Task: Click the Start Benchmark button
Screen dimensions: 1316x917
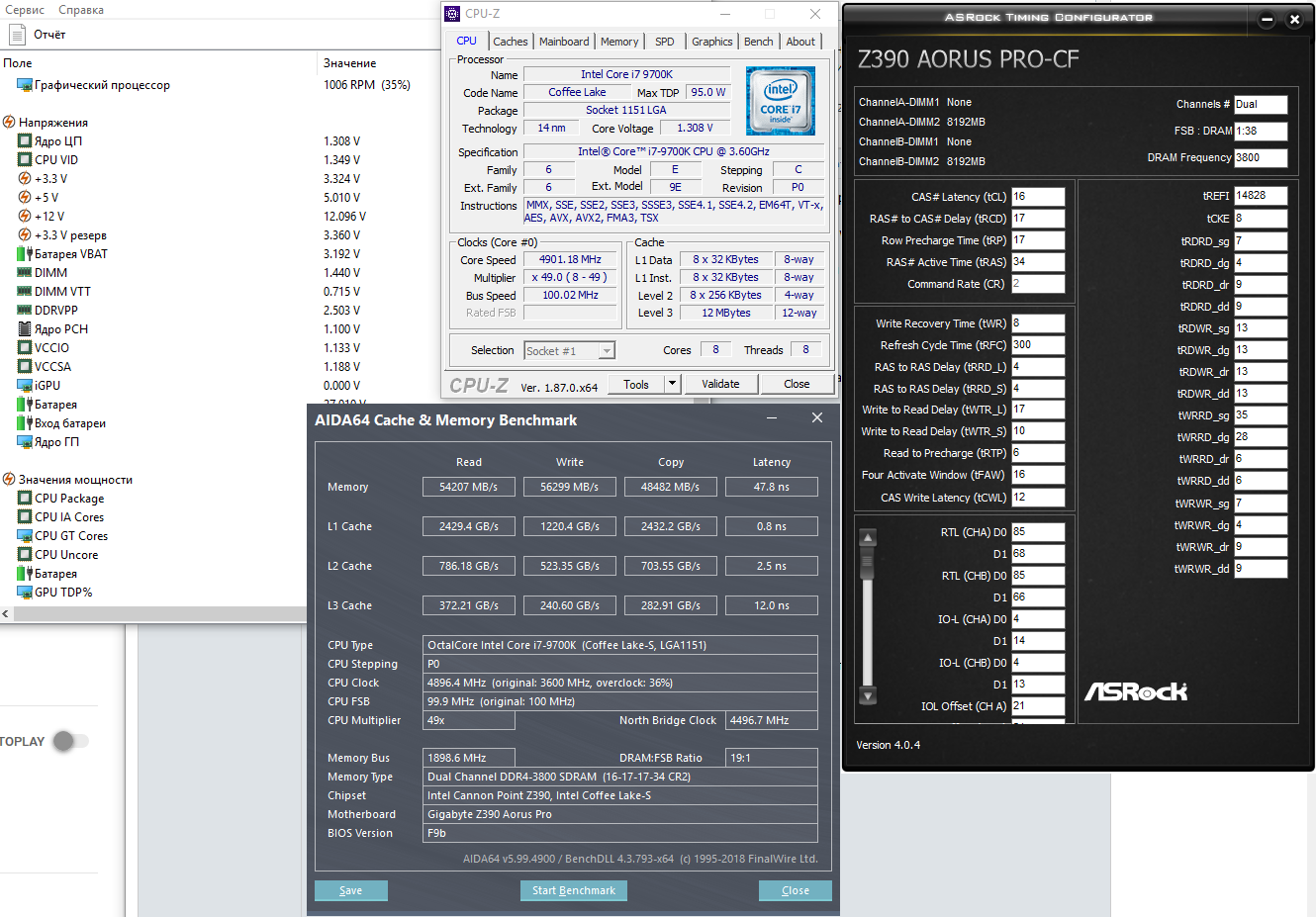Action: (x=574, y=890)
